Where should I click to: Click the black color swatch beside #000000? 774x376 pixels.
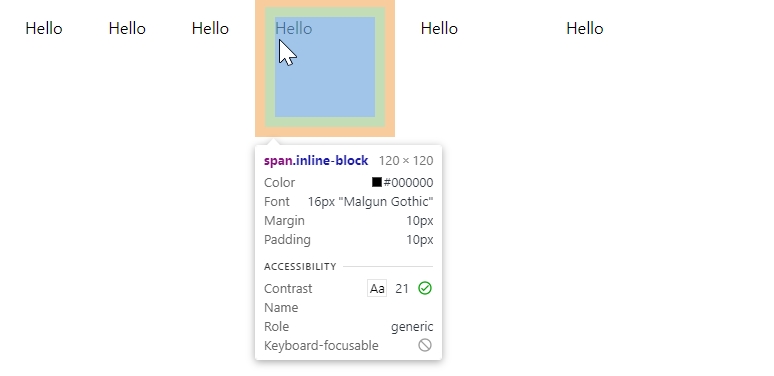click(377, 182)
